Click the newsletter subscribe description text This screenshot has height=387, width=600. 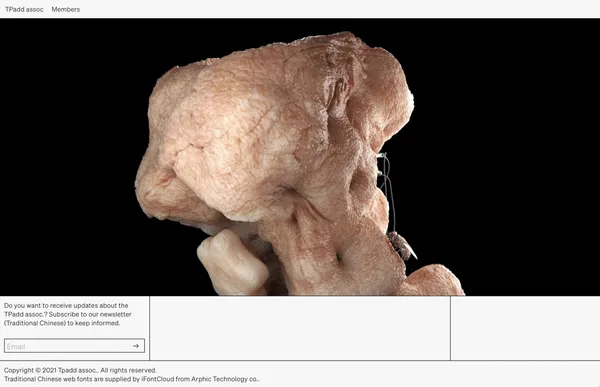coord(68,314)
